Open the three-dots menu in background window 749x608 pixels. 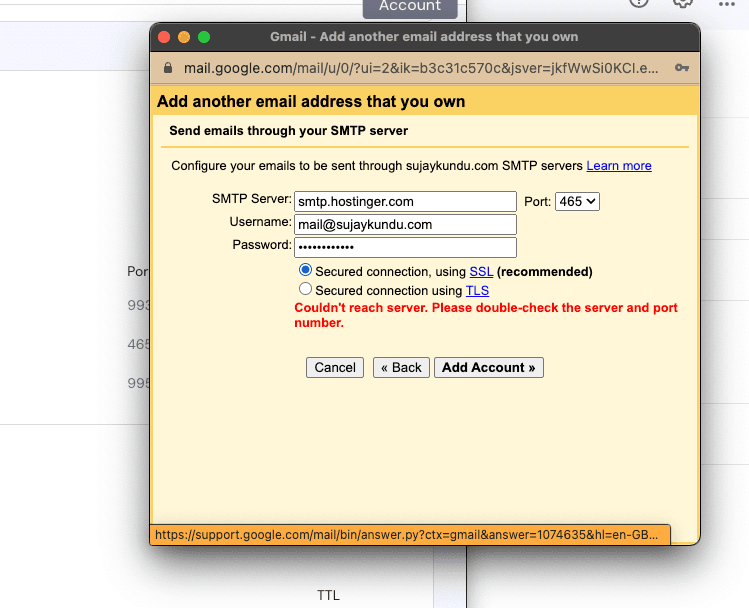coord(727,4)
